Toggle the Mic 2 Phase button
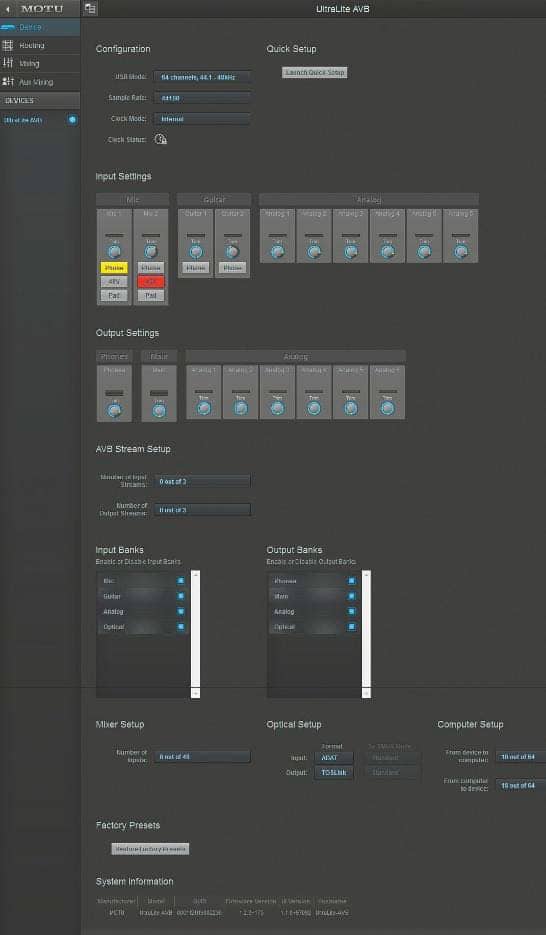546x935 pixels. point(151,268)
